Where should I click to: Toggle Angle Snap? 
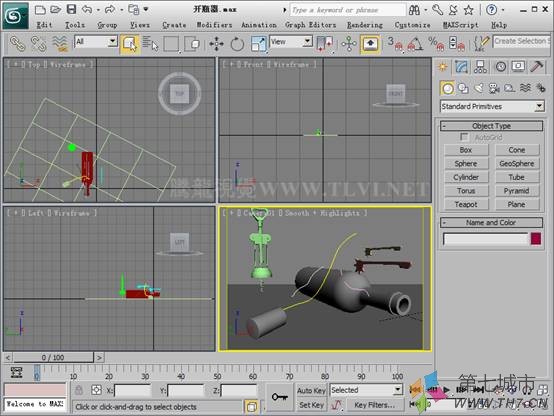coord(416,44)
